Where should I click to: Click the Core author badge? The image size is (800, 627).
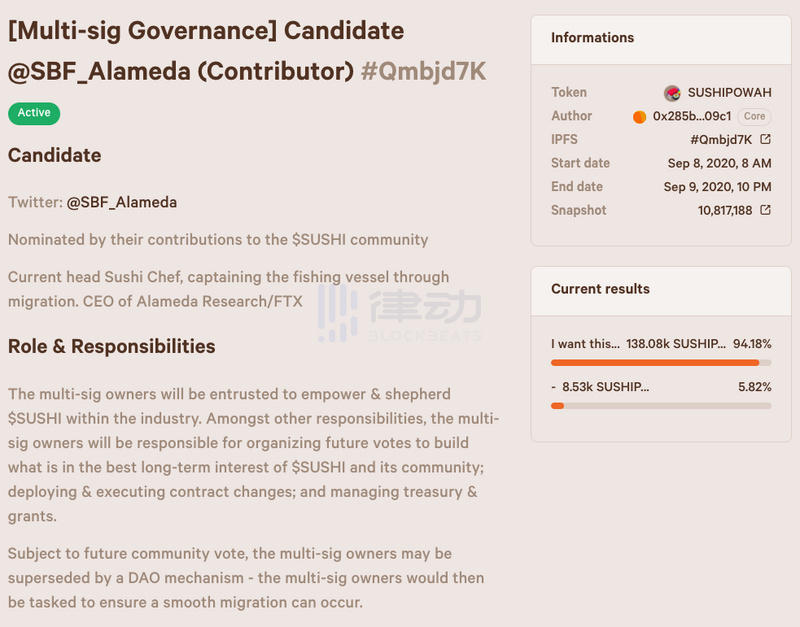[x=755, y=117]
